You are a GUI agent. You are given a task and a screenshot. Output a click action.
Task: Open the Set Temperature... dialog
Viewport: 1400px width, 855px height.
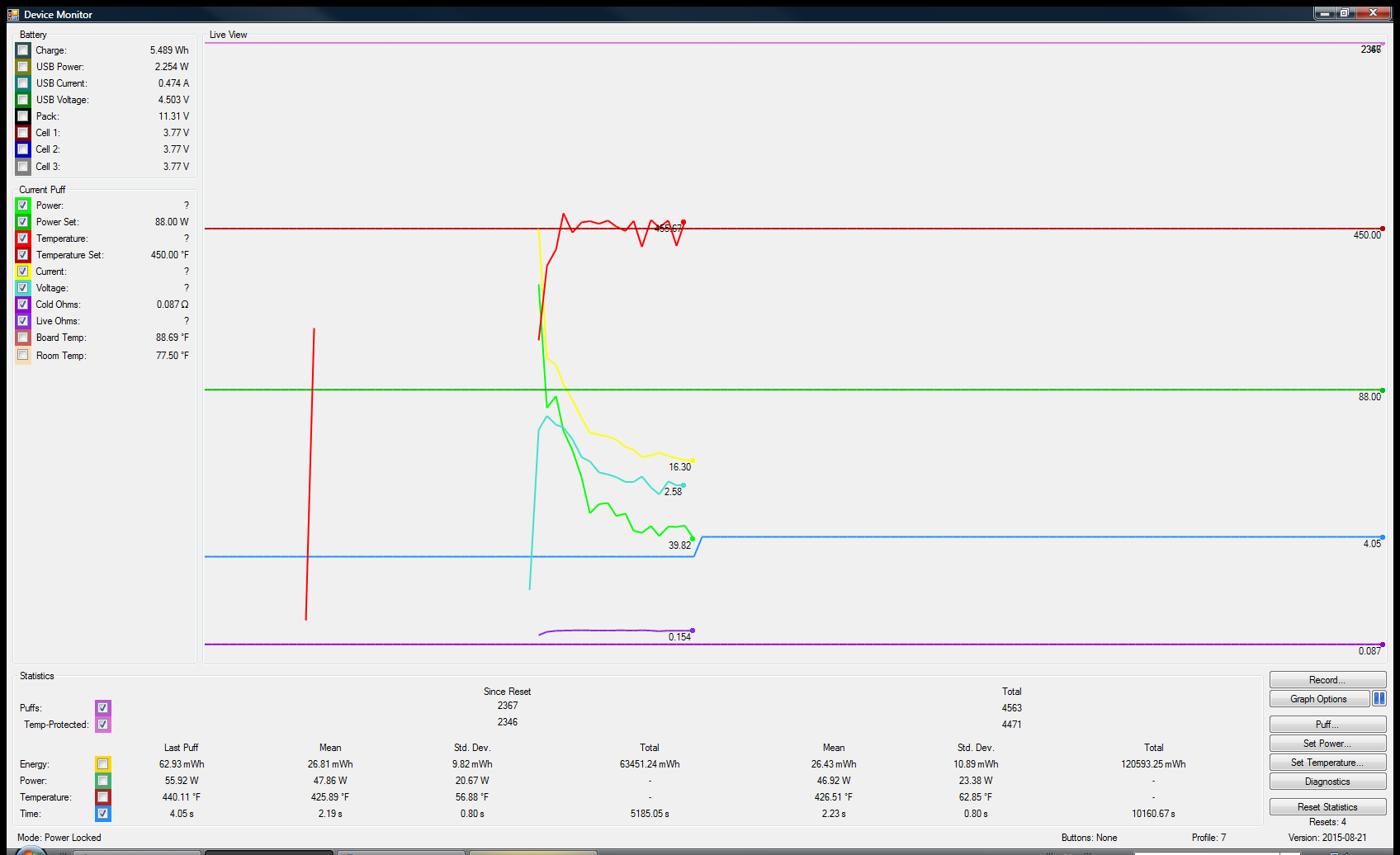tap(1327, 763)
